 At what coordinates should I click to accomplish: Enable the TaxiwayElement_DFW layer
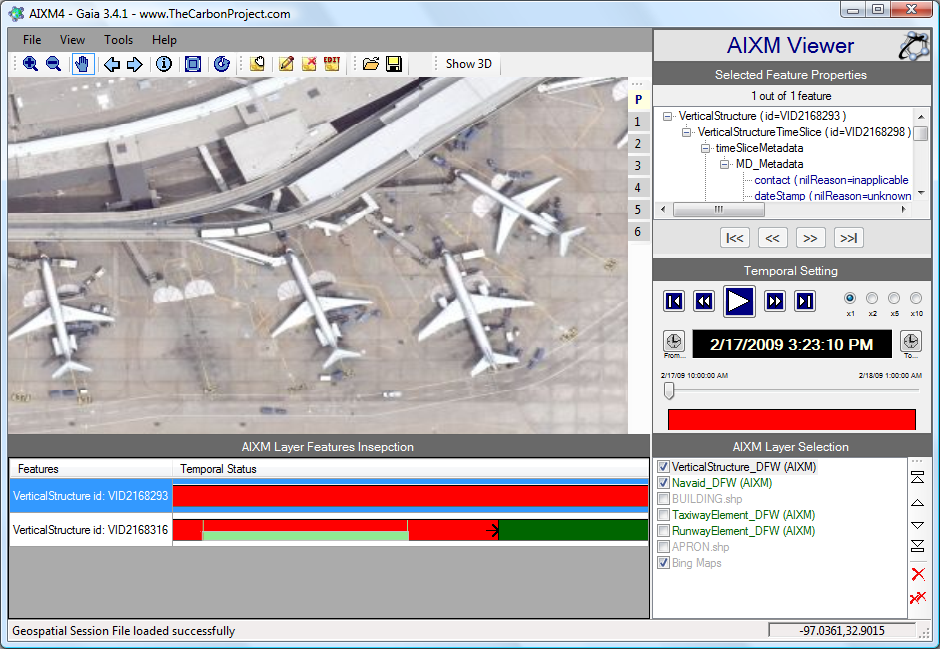click(664, 515)
